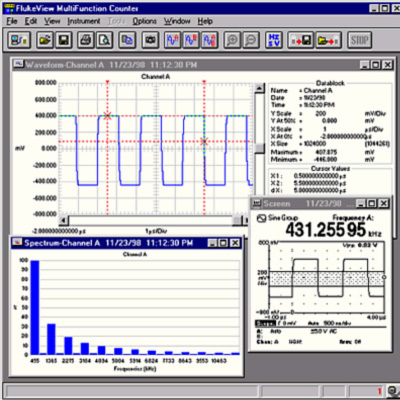Click the status bar icon at bottom right

click(392, 391)
